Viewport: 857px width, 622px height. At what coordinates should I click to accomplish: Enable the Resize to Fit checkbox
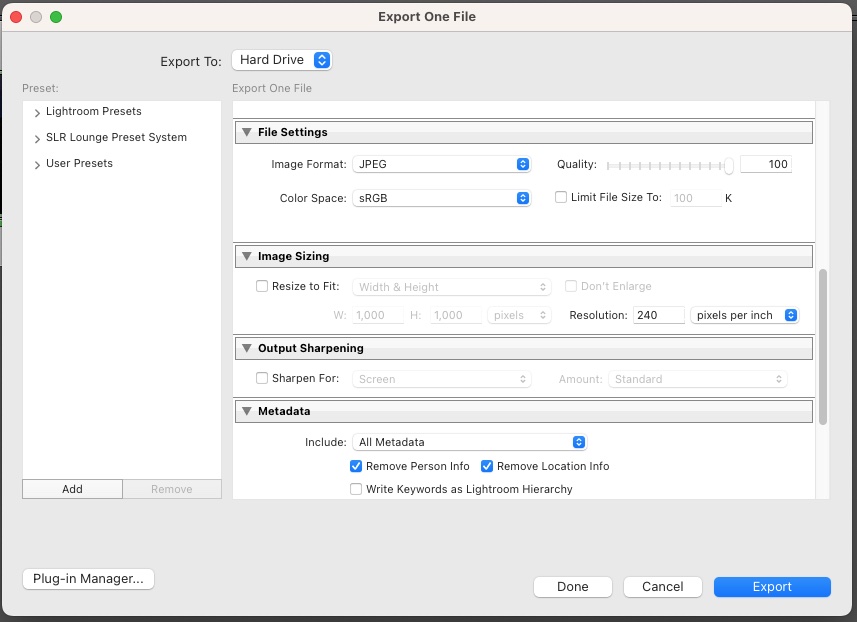pyautogui.click(x=262, y=286)
